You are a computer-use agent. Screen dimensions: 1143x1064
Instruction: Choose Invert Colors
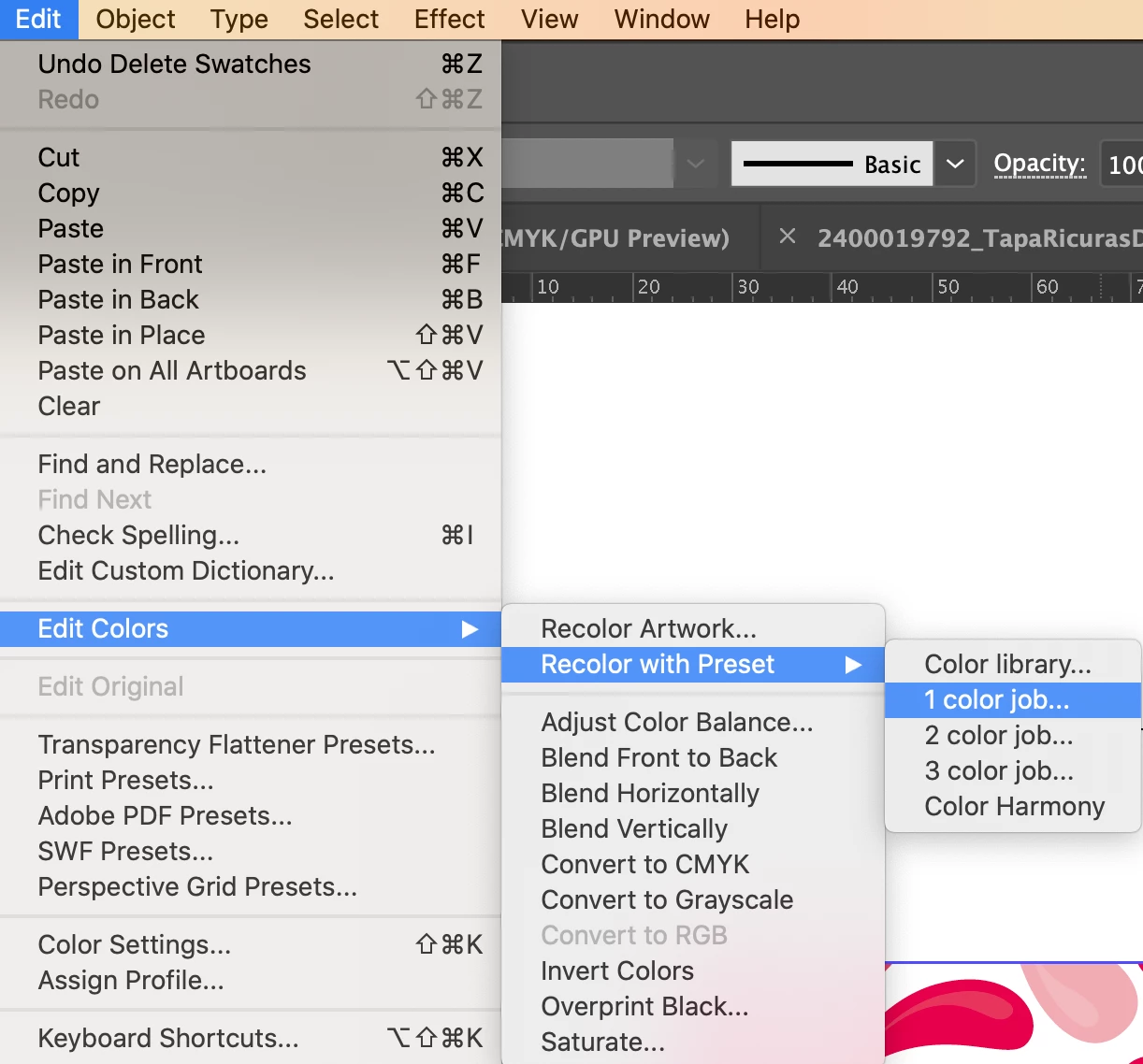[693, 971]
